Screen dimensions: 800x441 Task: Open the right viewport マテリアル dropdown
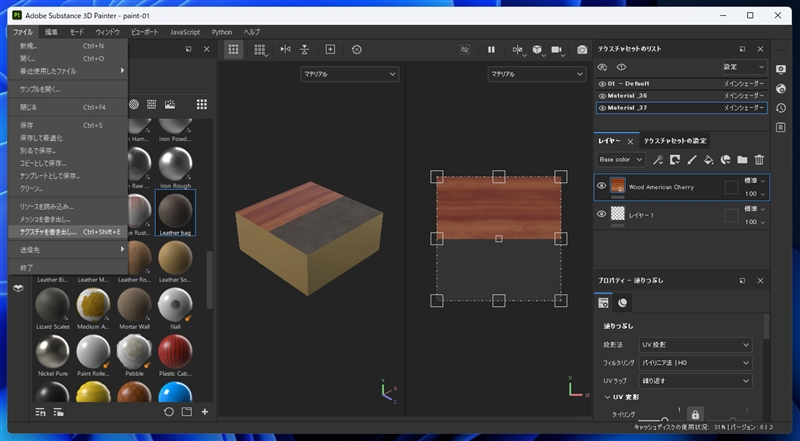point(536,74)
